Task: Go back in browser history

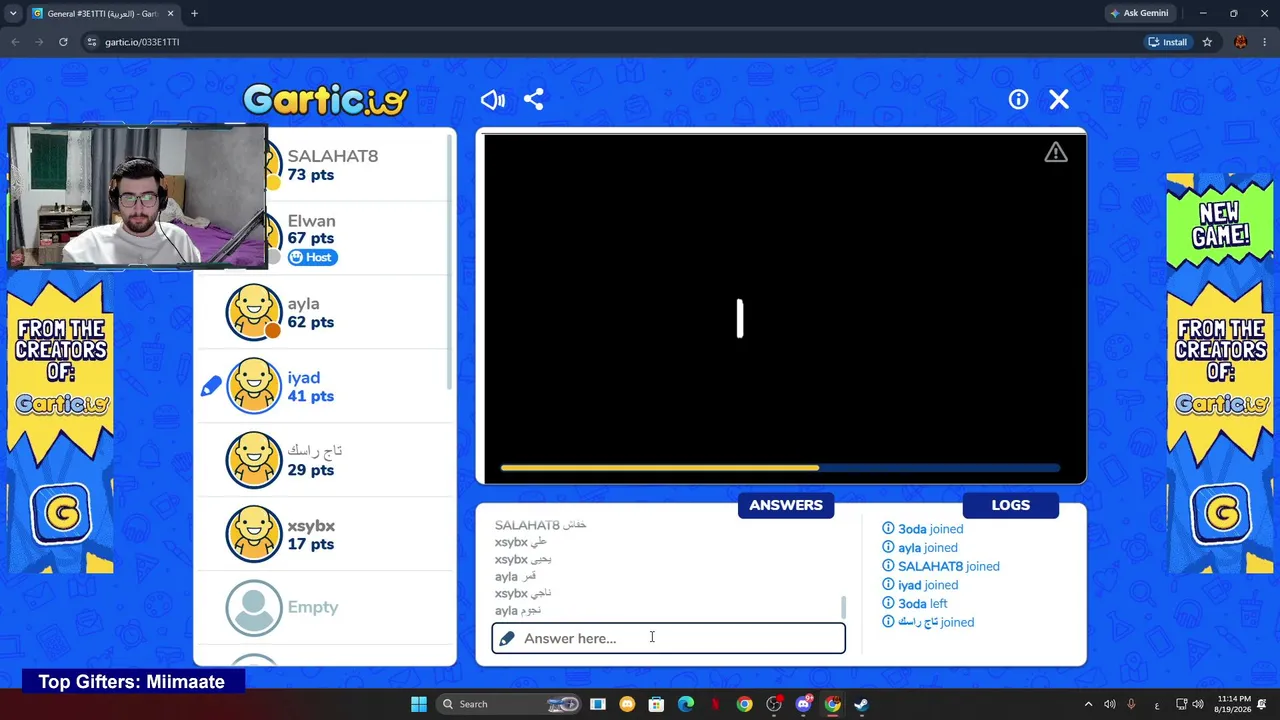Action: coord(15,42)
